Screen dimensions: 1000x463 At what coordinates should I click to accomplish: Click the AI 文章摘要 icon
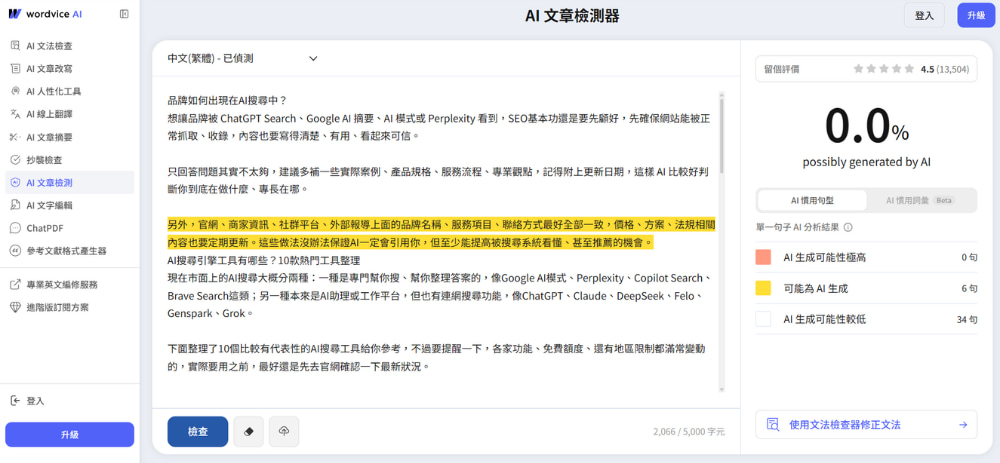(x=16, y=137)
